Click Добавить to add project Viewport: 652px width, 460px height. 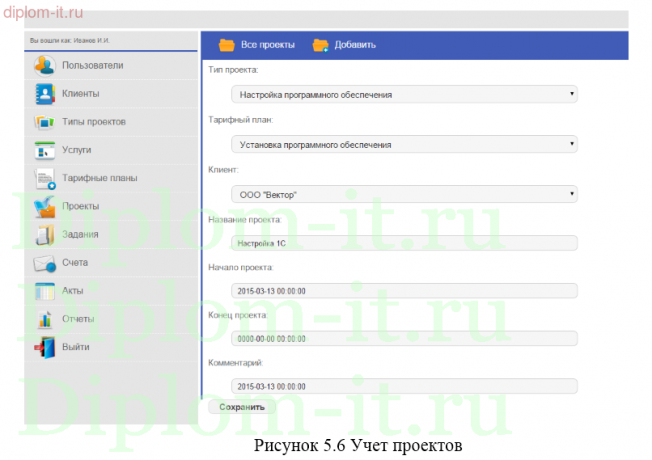pyautogui.click(x=355, y=45)
